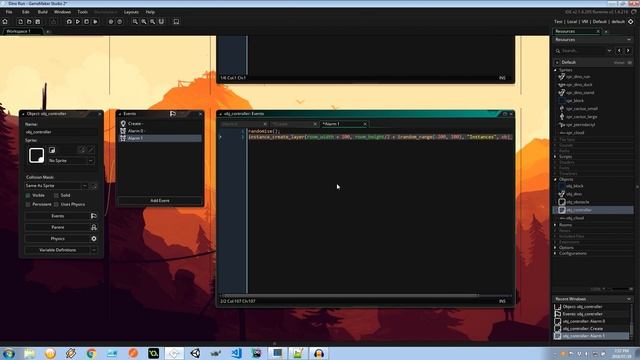Open project folder toolbar icon

pos(29,22)
